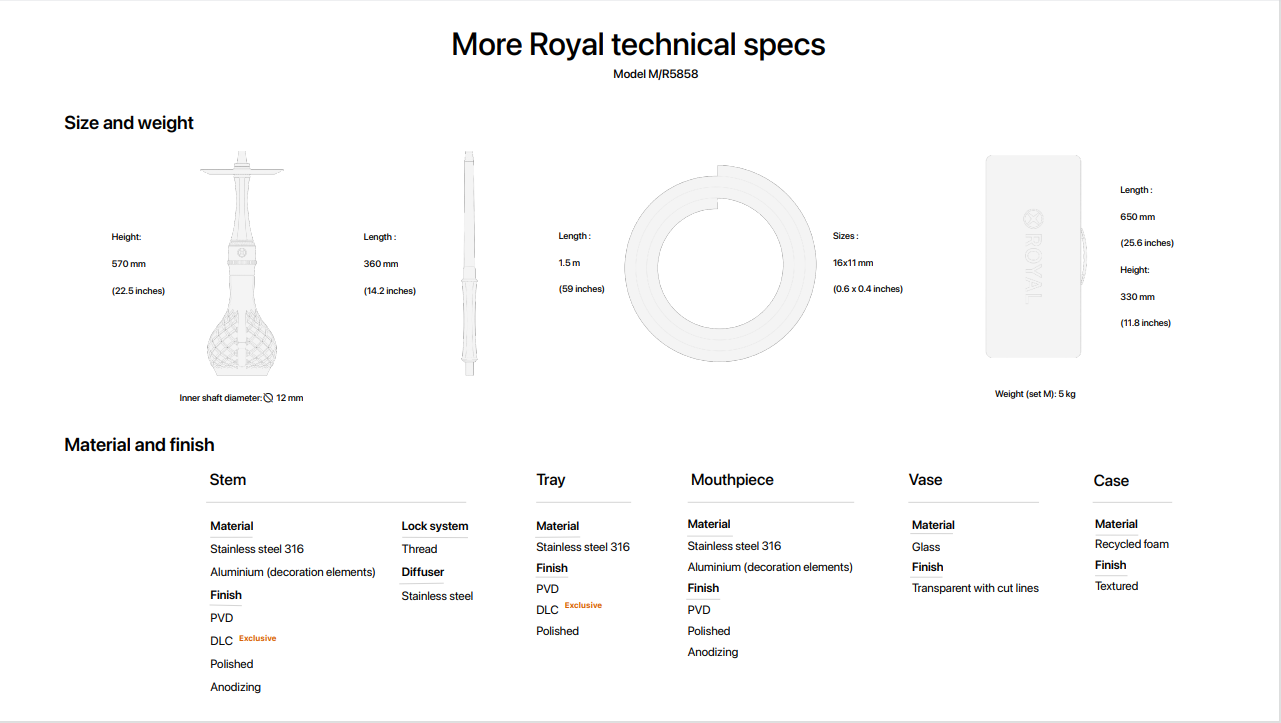Screen dimensions: 1281x723
Task: Click the "Sizes :" label
Action: (846, 236)
